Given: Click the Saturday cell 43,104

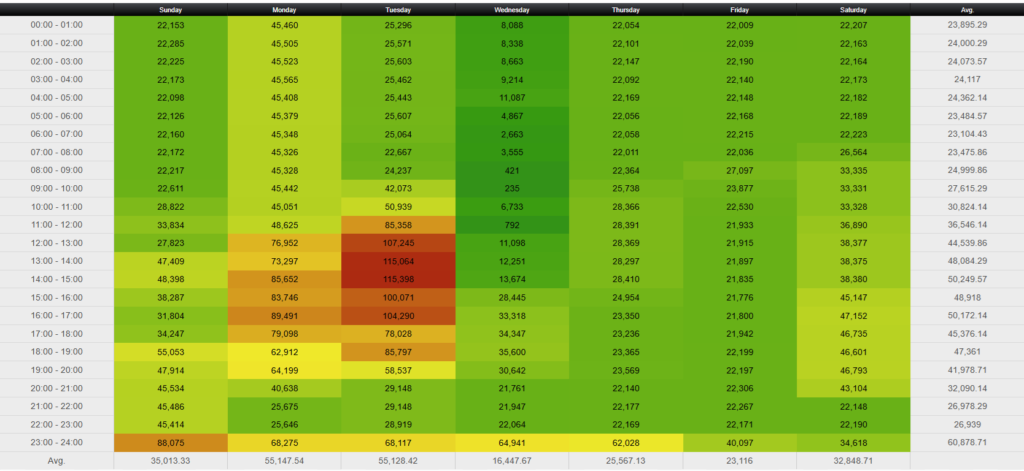Looking at the screenshot, I should [854, 388].
